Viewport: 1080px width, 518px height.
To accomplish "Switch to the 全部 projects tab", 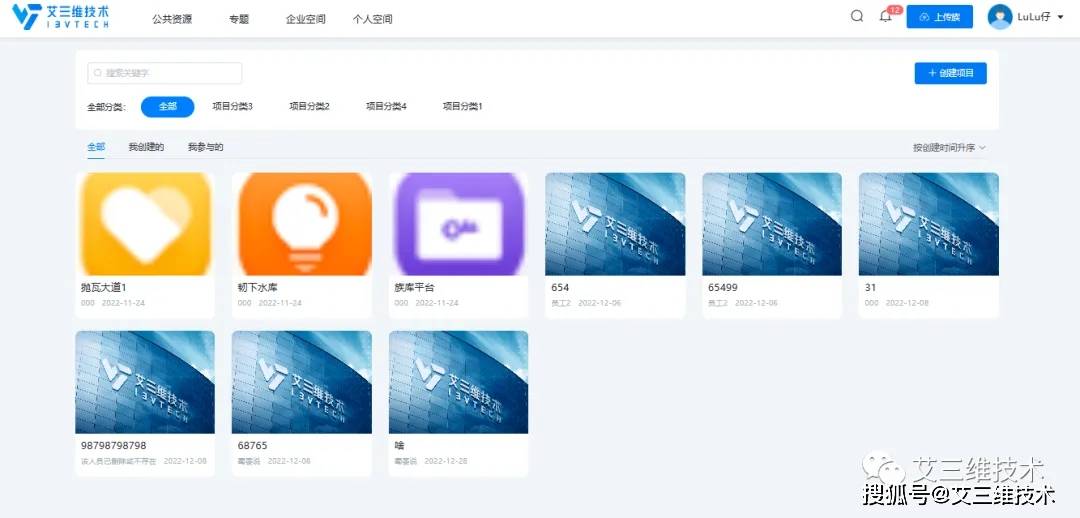I will [96, 147].
